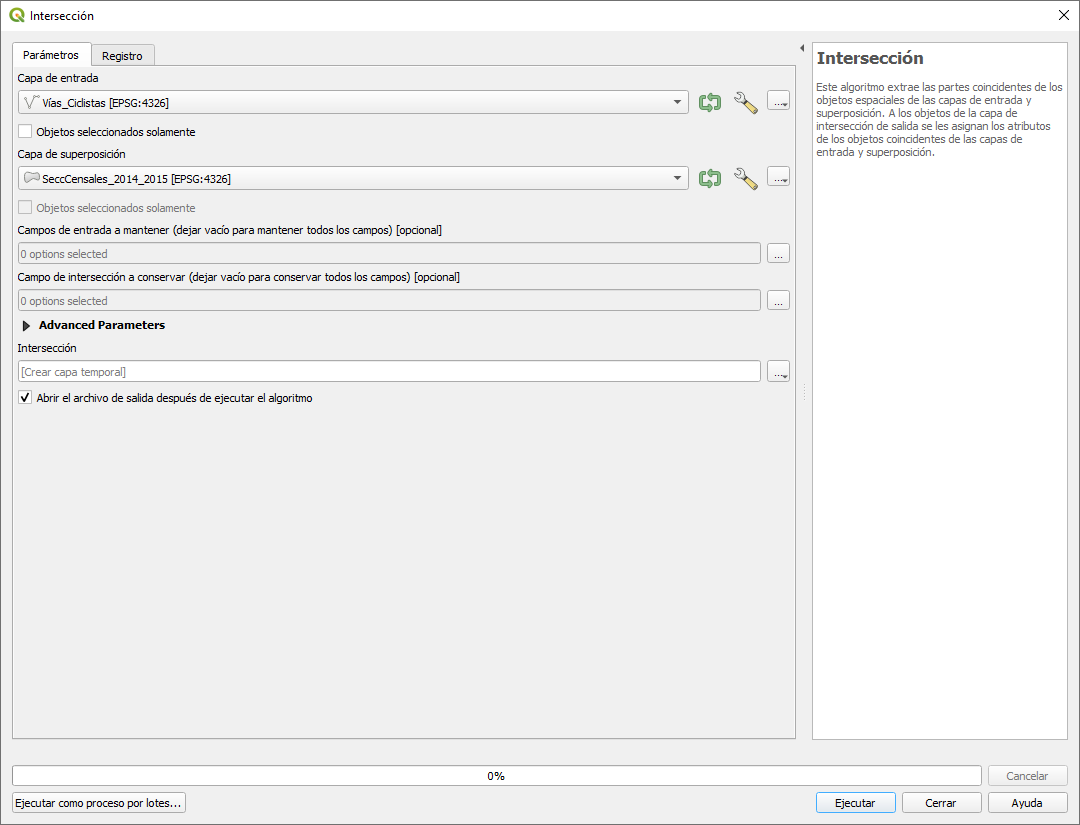Click Campo de intersección a conservar options field
1080x825 pixels.
[x=389, y=300]
